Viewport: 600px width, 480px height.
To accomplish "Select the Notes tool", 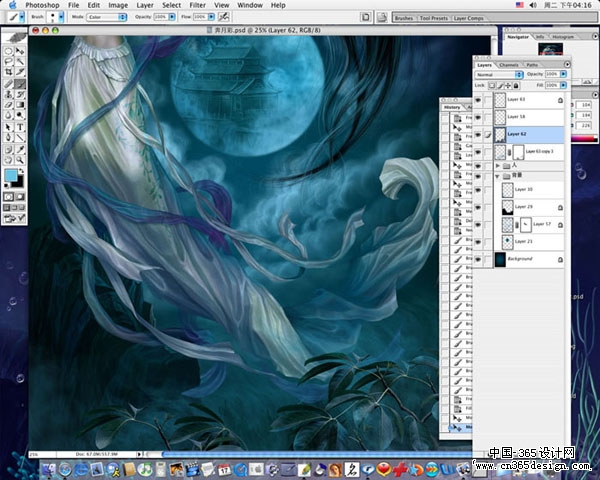I will (x=8, y=150).
